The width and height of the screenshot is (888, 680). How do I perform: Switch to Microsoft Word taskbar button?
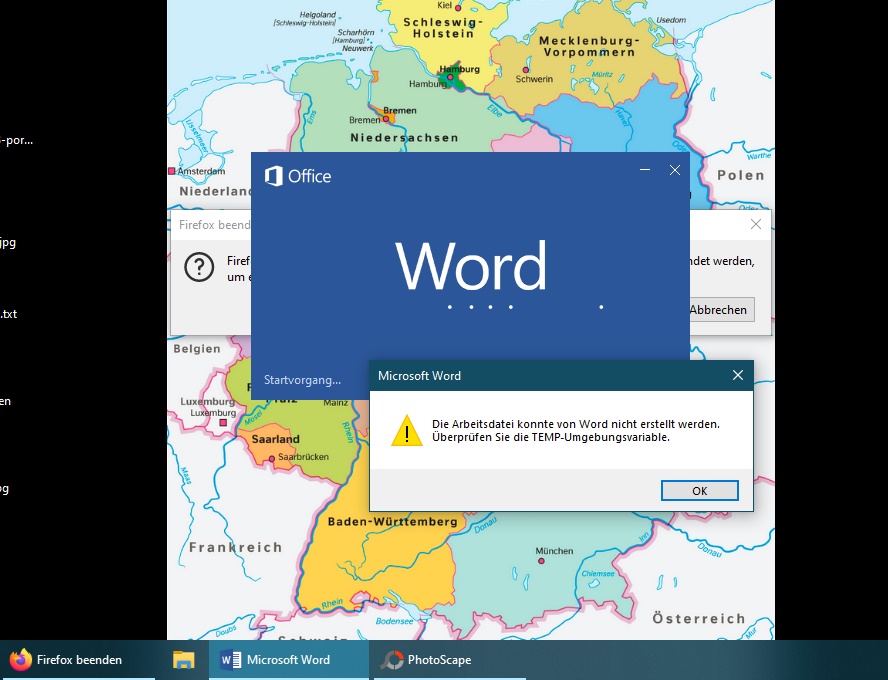[x=289, y=660]
